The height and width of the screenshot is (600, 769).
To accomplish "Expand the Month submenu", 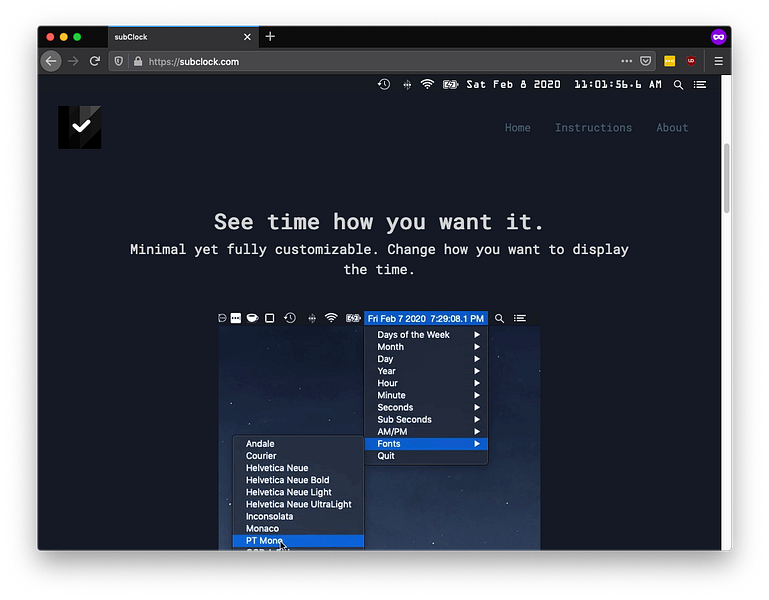I will (426, 347).
